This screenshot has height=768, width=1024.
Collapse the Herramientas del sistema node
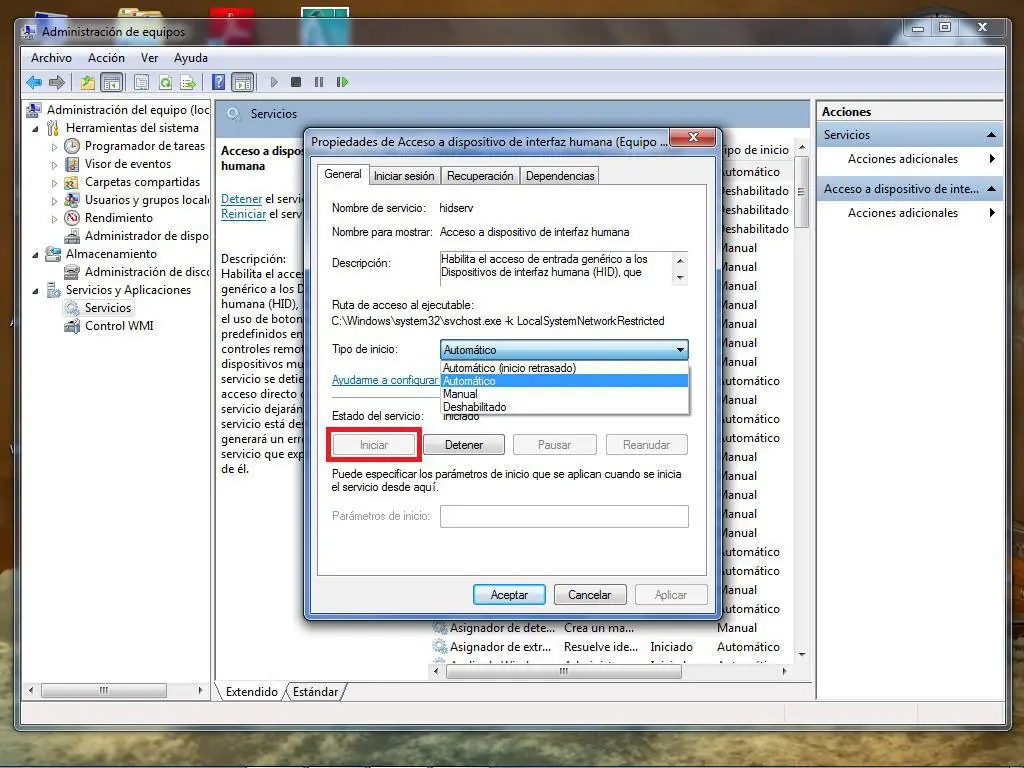click(x=35, y=129)
